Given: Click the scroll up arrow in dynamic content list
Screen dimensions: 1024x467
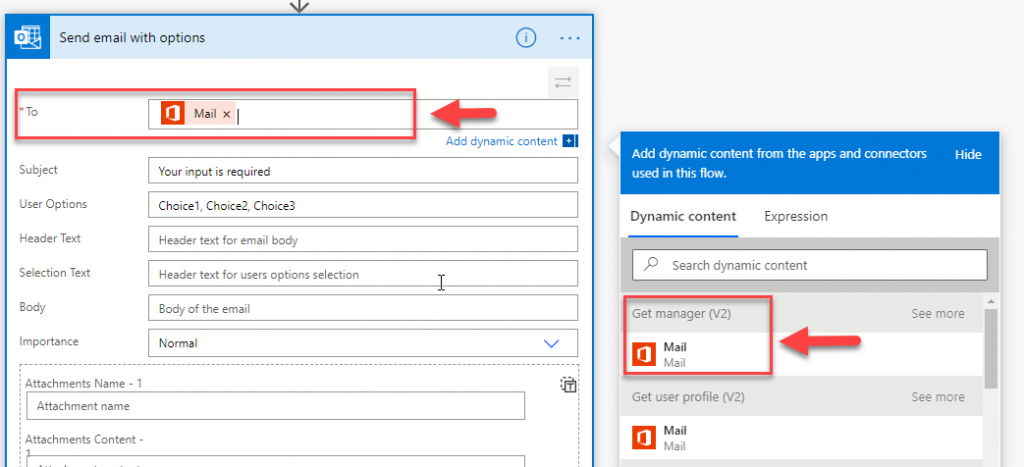Looking at the screenshot, I should click(x=991, y=301).
